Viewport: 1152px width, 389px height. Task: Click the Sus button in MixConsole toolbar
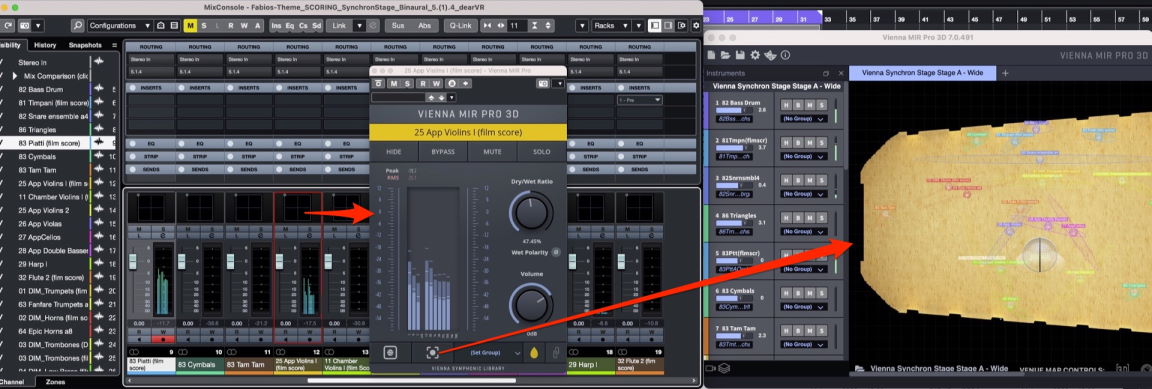click(397, 26)
